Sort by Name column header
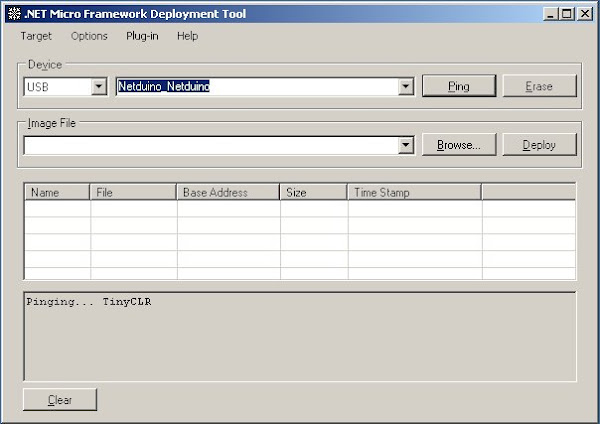 click(57, 192)
